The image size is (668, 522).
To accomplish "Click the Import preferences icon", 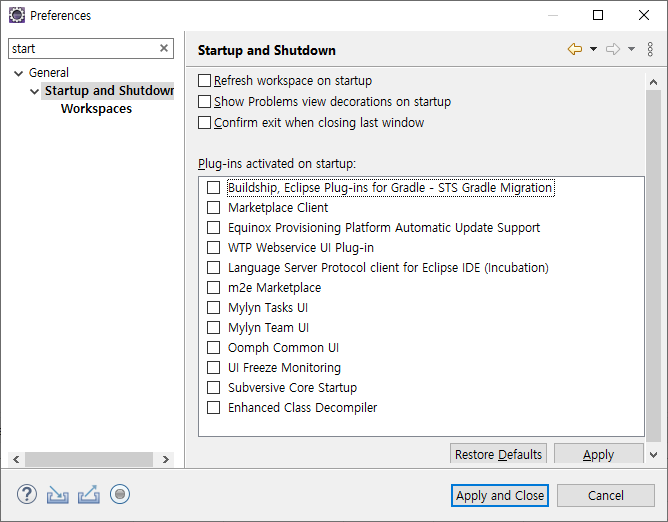I will click(58, 495).
